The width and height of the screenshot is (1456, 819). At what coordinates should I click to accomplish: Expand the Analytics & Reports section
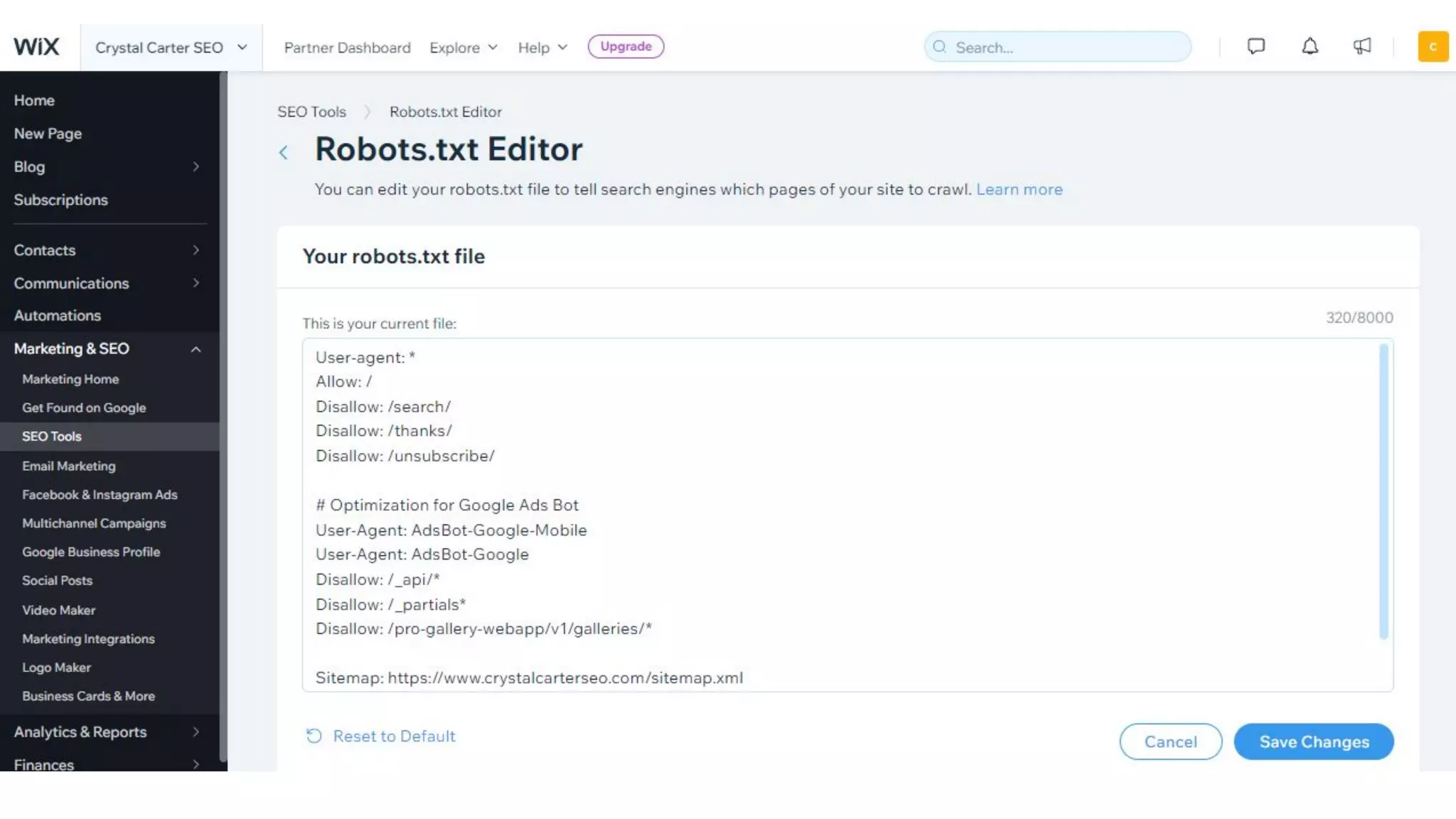pos(196,732)
